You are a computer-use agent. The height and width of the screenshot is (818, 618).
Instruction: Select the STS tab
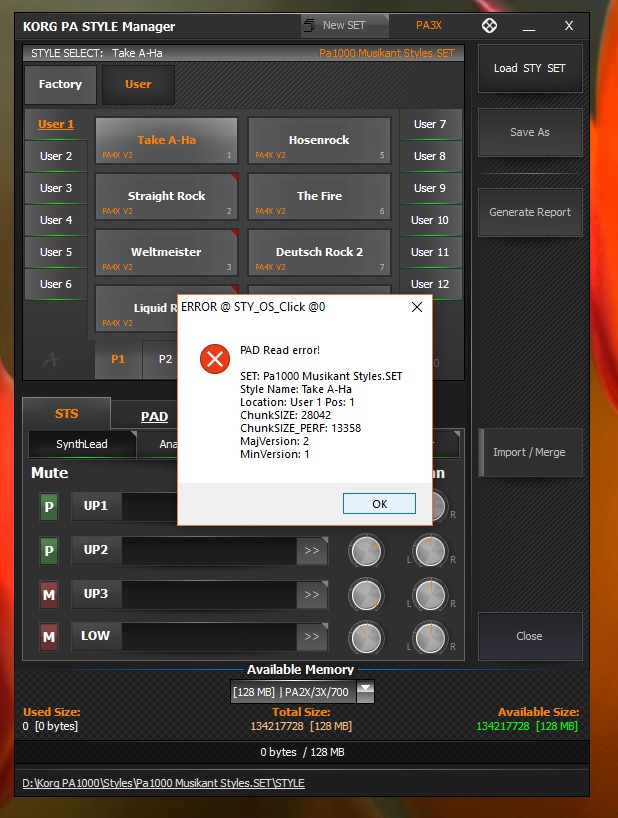[x=67, y=414]
